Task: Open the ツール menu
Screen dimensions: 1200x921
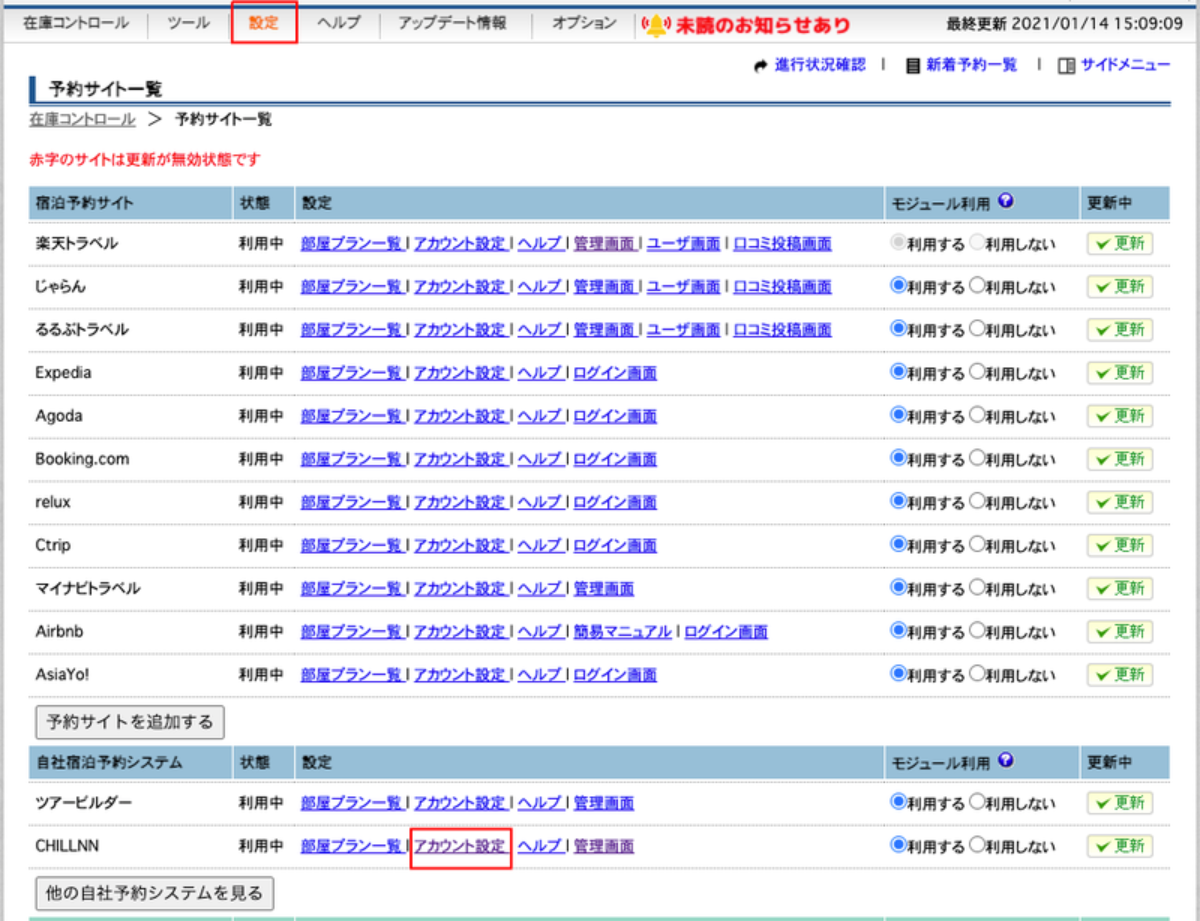Action: 188,23
